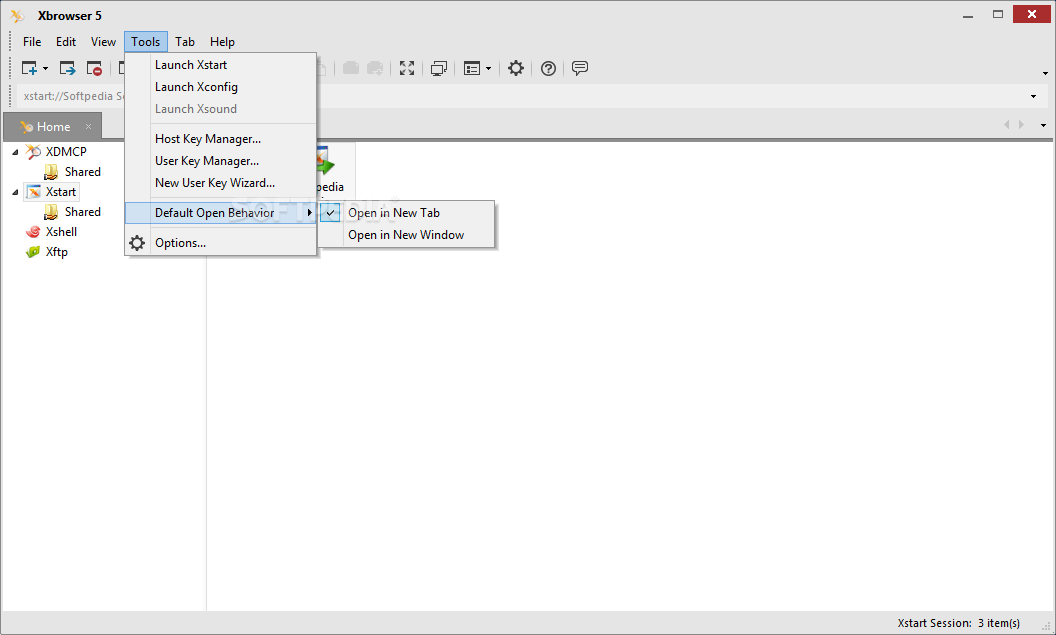Click the Run Session toolbar icon
The width and height of the screenshot is (1056, 635).
coord(67,68)
